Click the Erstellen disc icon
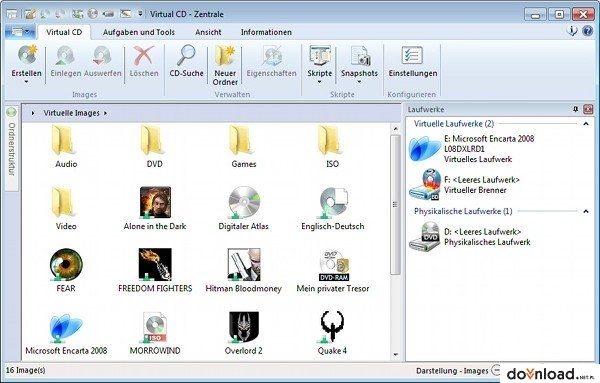This screenshot has height=383, width=600. pos(27,55)
